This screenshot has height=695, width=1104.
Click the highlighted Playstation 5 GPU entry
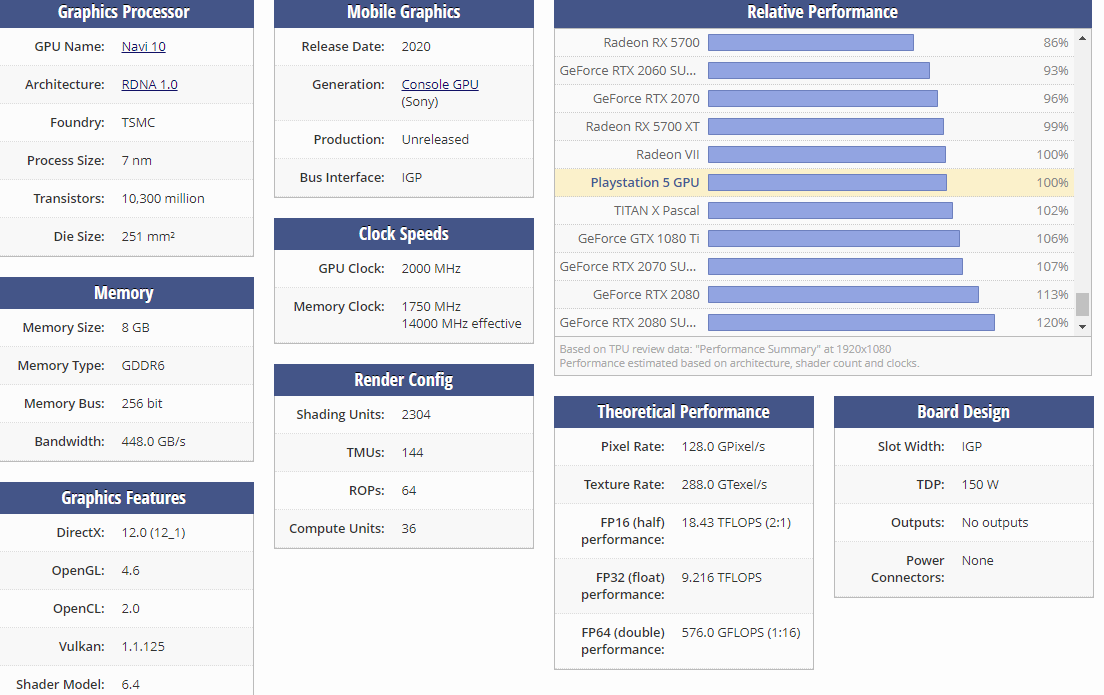click(x=644, y=183)
